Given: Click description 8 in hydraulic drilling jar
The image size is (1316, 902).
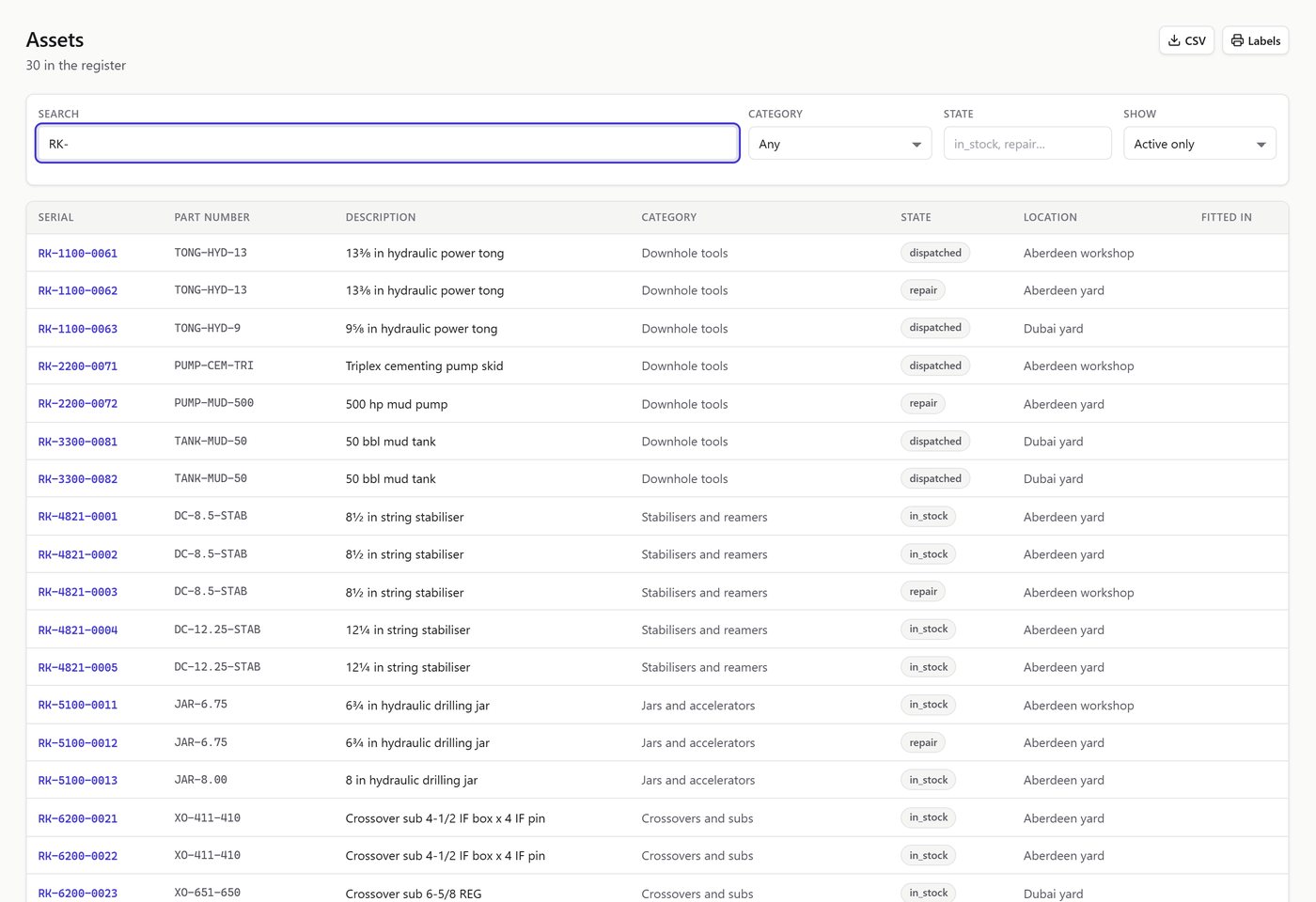Looking at the screenshot, I should (412, 780).
